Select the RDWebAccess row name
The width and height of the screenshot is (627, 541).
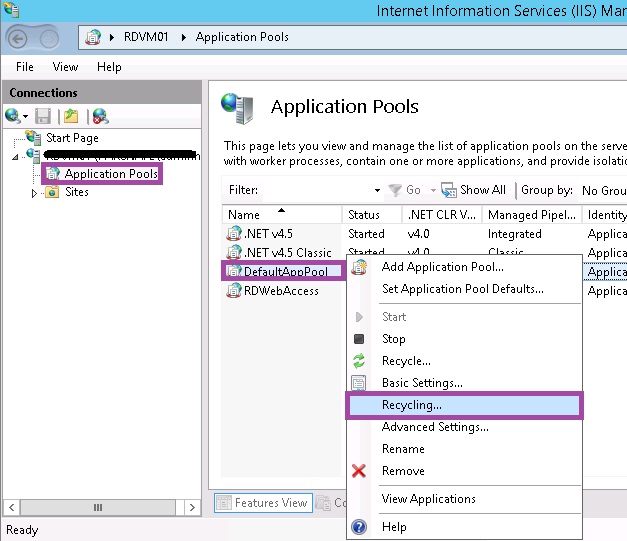281,291
